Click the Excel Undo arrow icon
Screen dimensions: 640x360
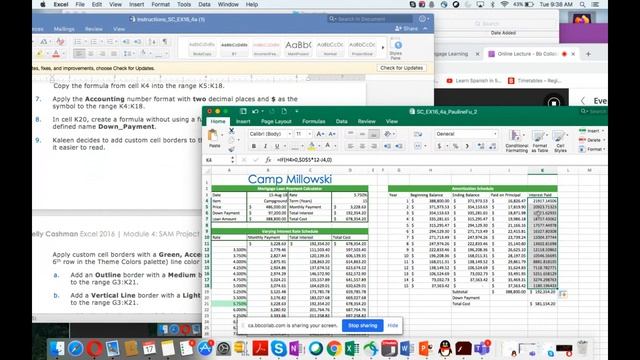(256, 111)
